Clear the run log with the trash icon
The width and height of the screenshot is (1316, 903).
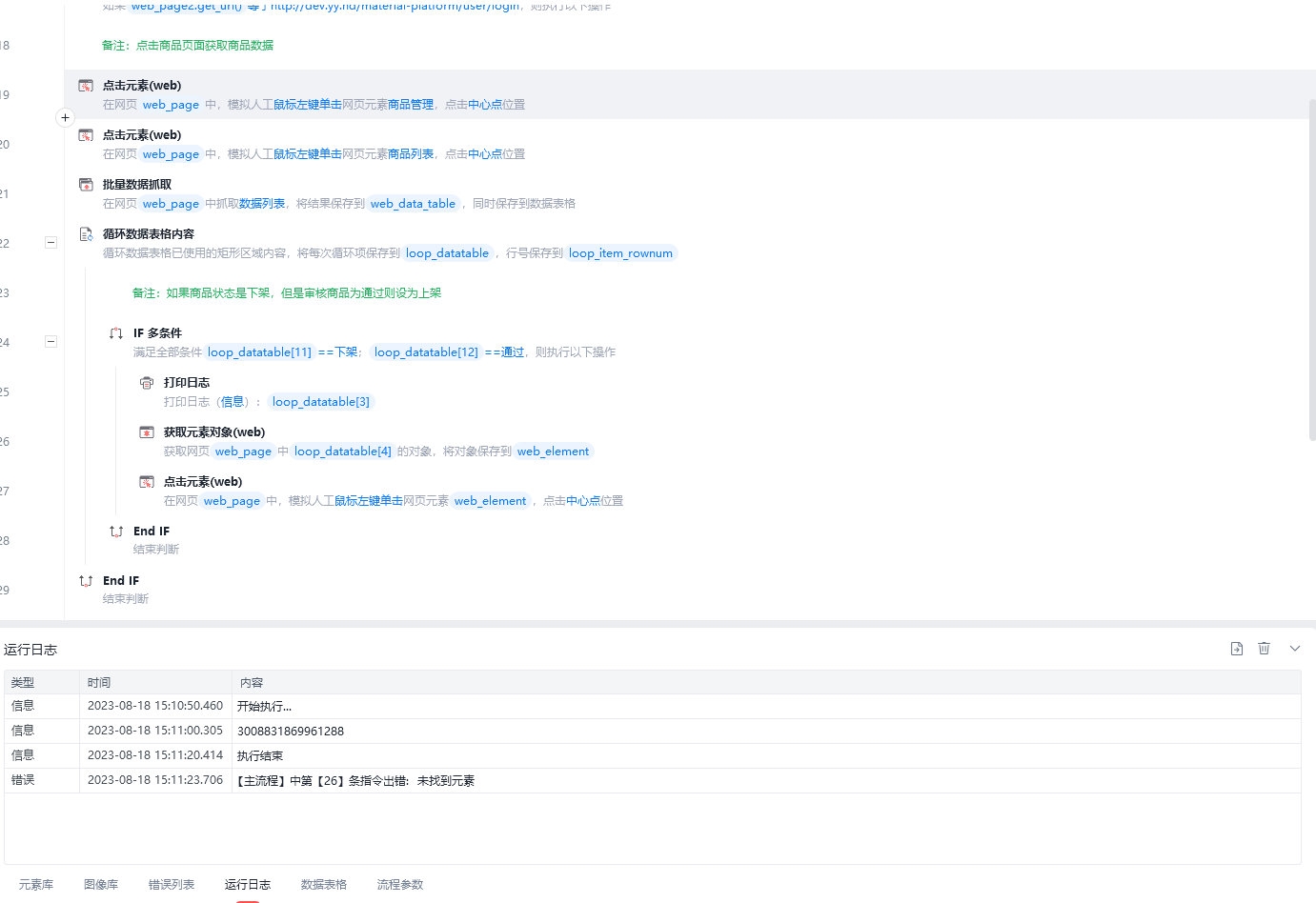[1265, 649]
